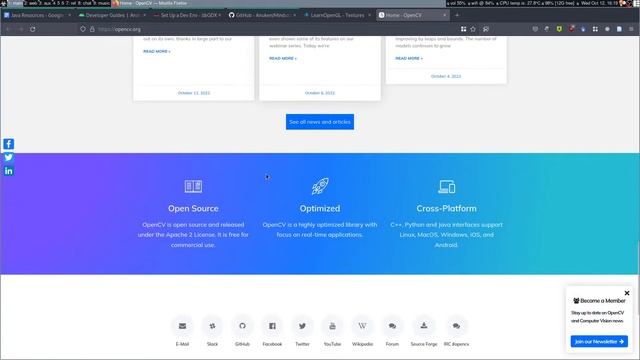Click the yellow-green extension icon in toolbar
Viewport: 640px width, 360px height.
[x=559, y=29]
